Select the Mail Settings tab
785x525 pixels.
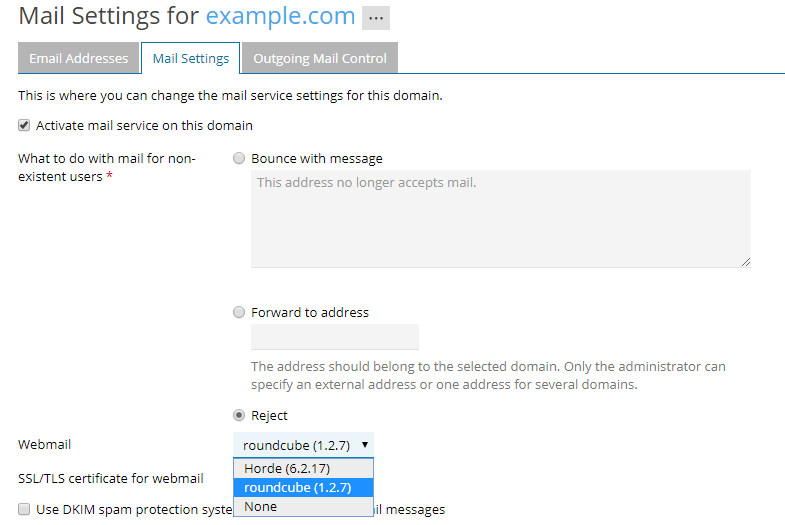pos(190,58)
